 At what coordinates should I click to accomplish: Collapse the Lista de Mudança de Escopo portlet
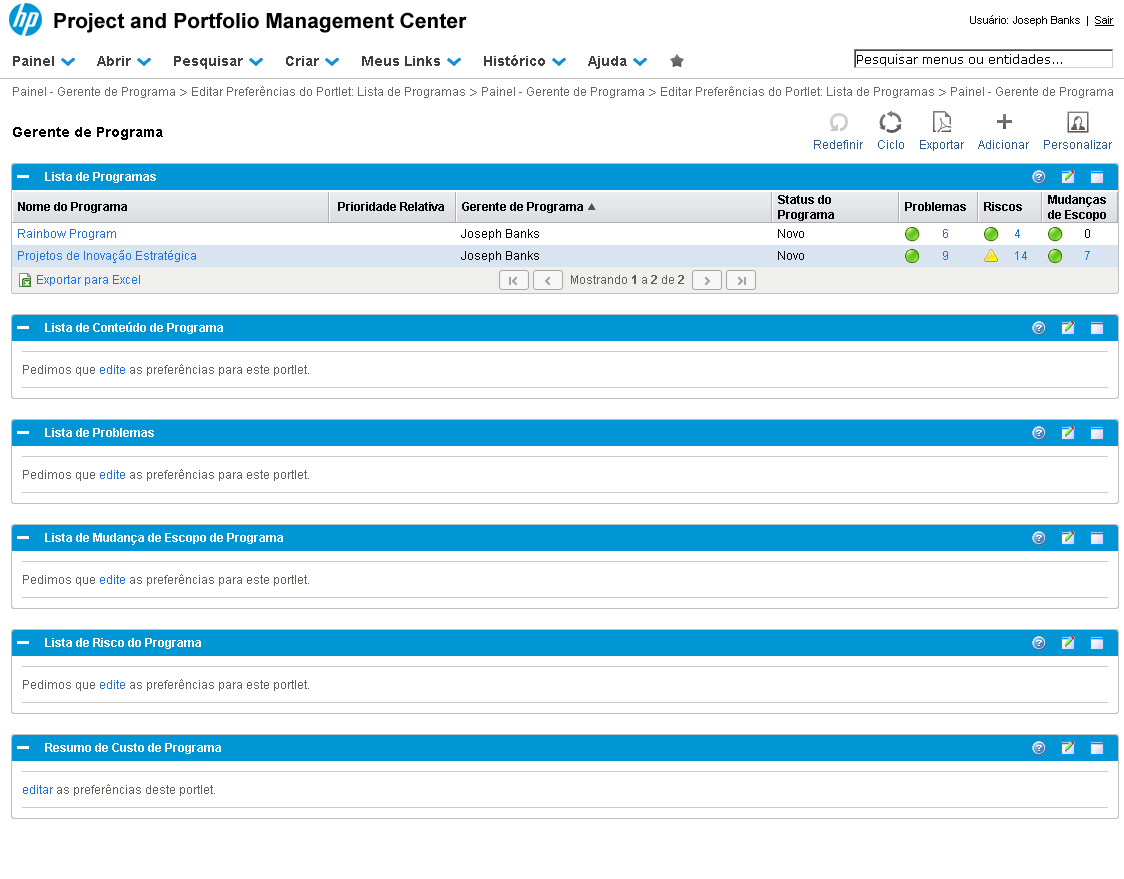pyautogui.click(x=23, y=538)
